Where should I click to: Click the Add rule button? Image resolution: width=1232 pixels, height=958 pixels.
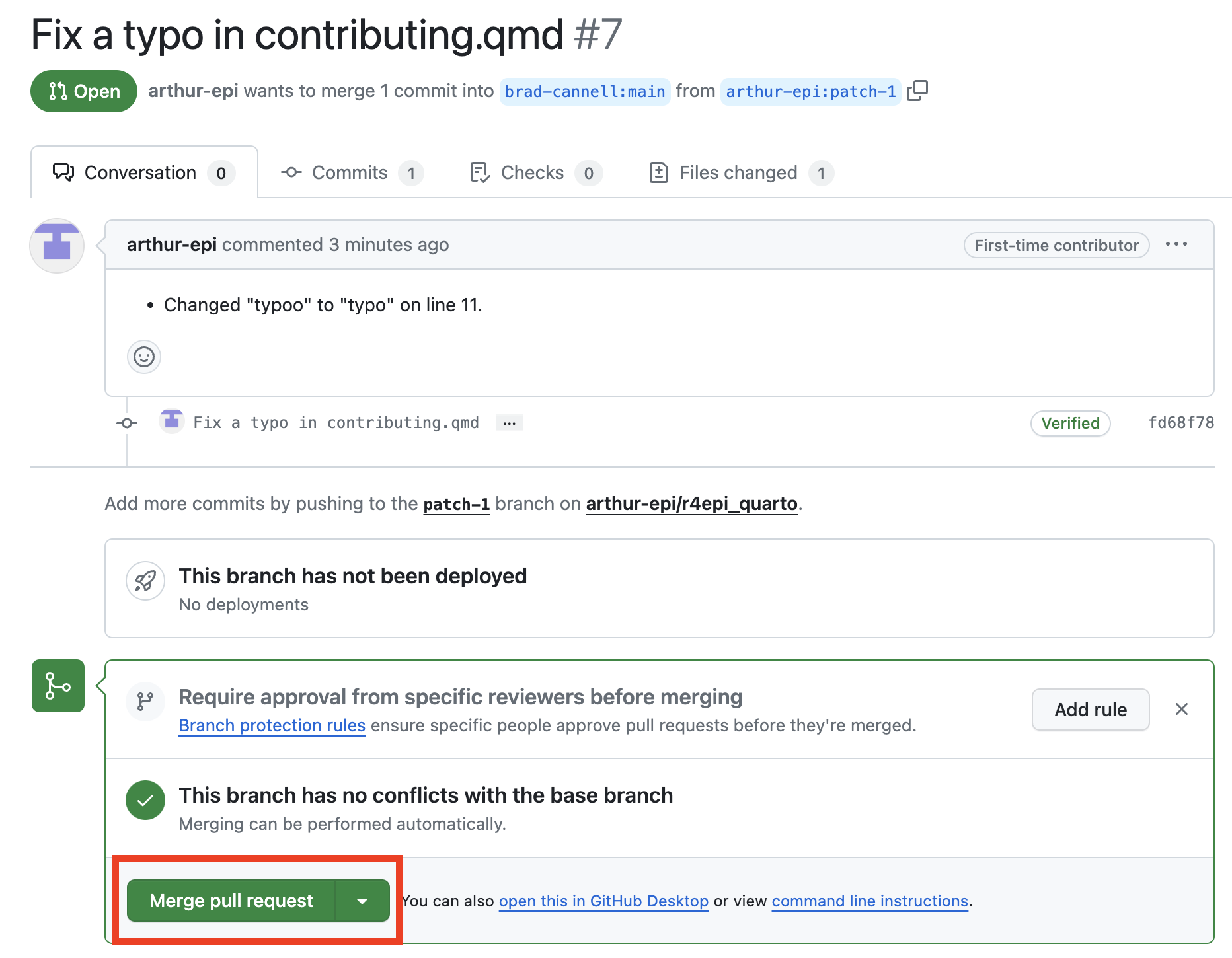pyautogui.click(x=1091, y=710)
